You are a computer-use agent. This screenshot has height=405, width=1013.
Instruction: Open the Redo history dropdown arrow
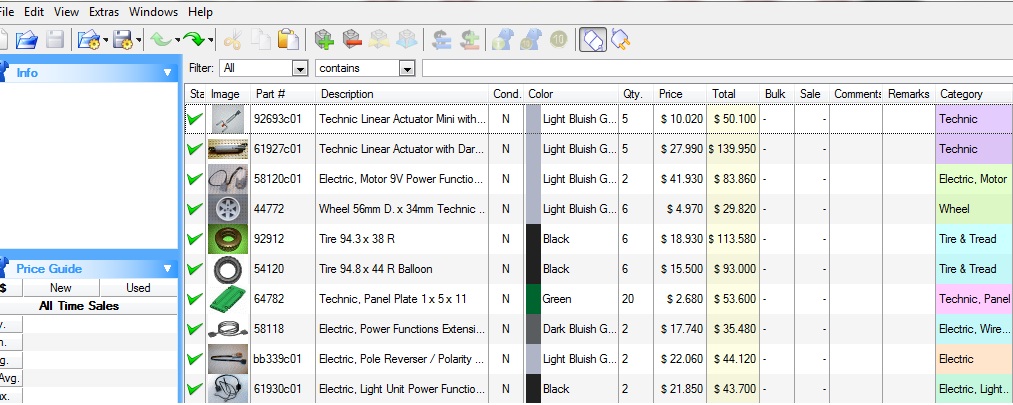[x=211, y=41]
